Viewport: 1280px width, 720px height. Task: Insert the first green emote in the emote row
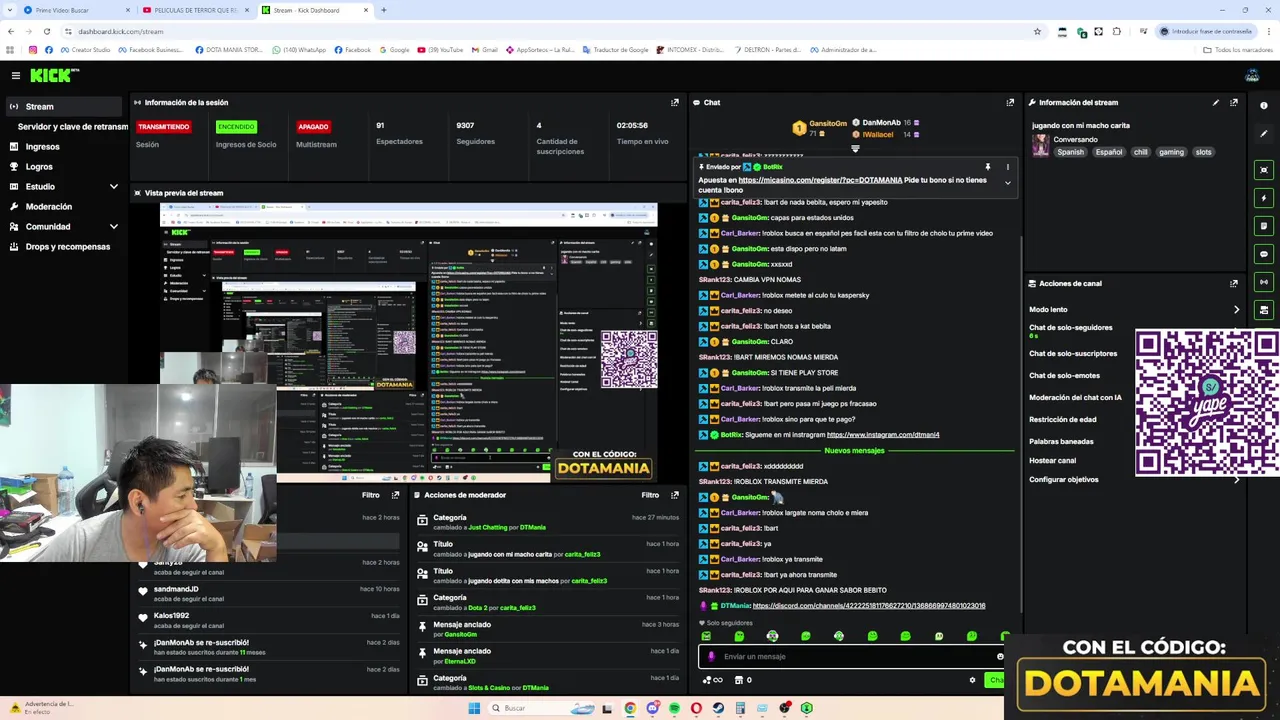point(706,636)
